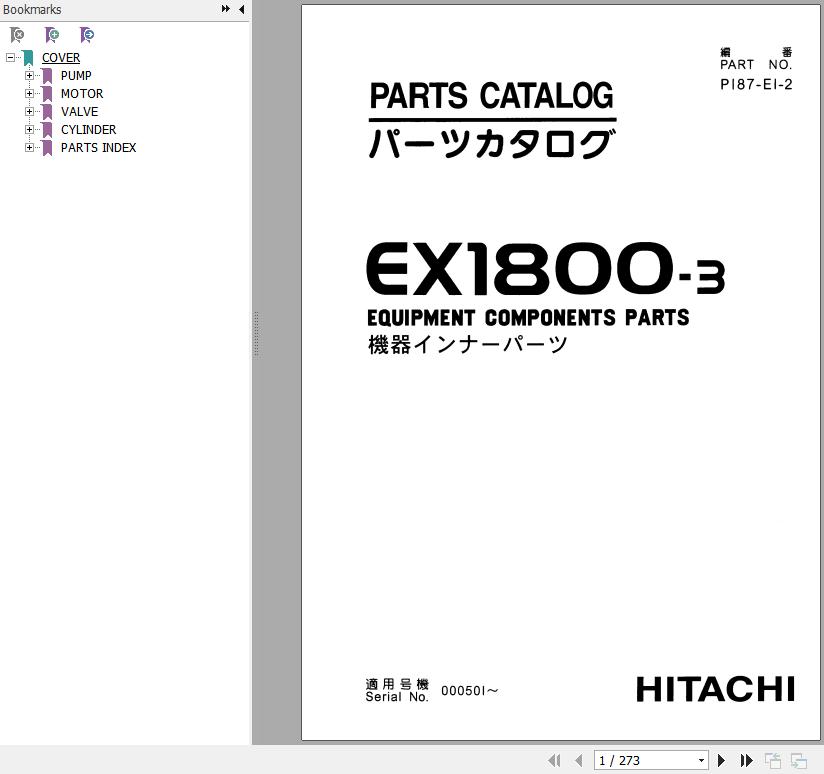This screenshot has width=824, height=774.
Task: Go to the first page
Action: (x=554, y=760)
